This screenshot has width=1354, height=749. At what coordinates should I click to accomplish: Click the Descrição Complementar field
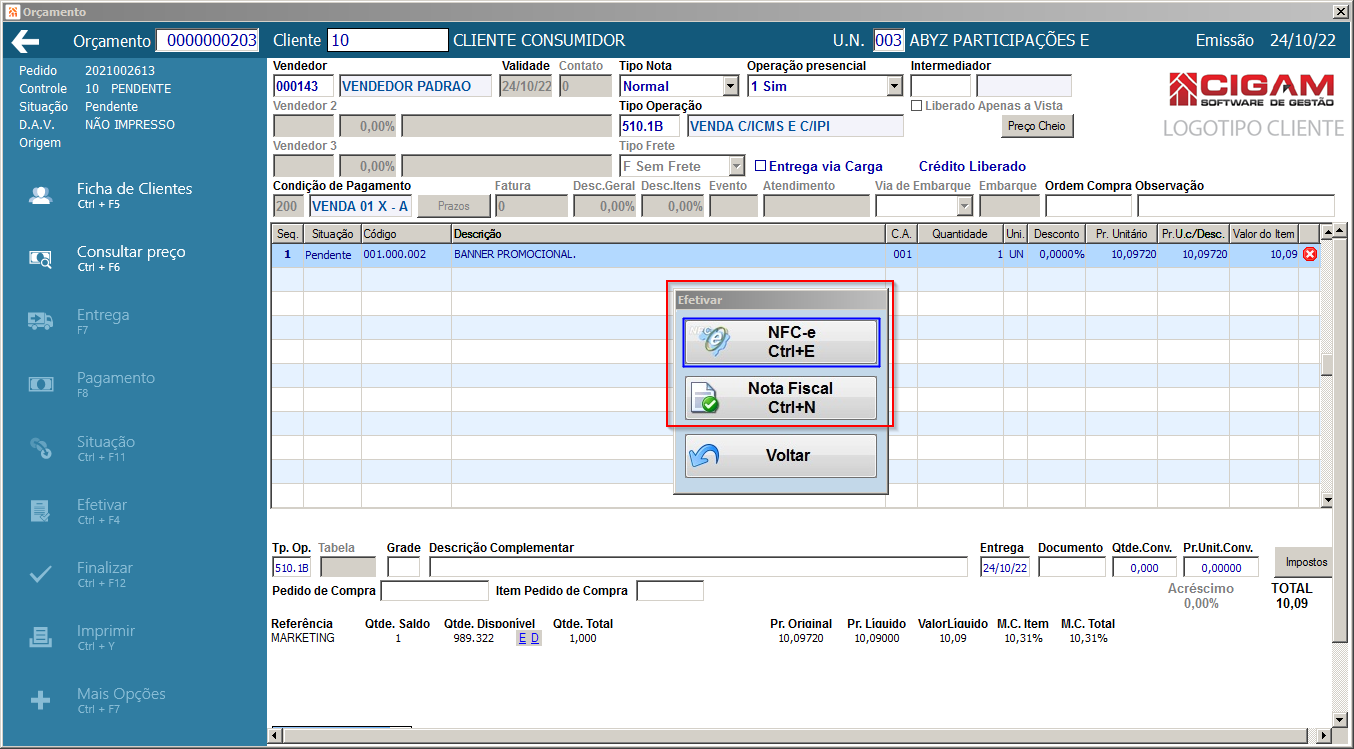[x=699, y=567]
